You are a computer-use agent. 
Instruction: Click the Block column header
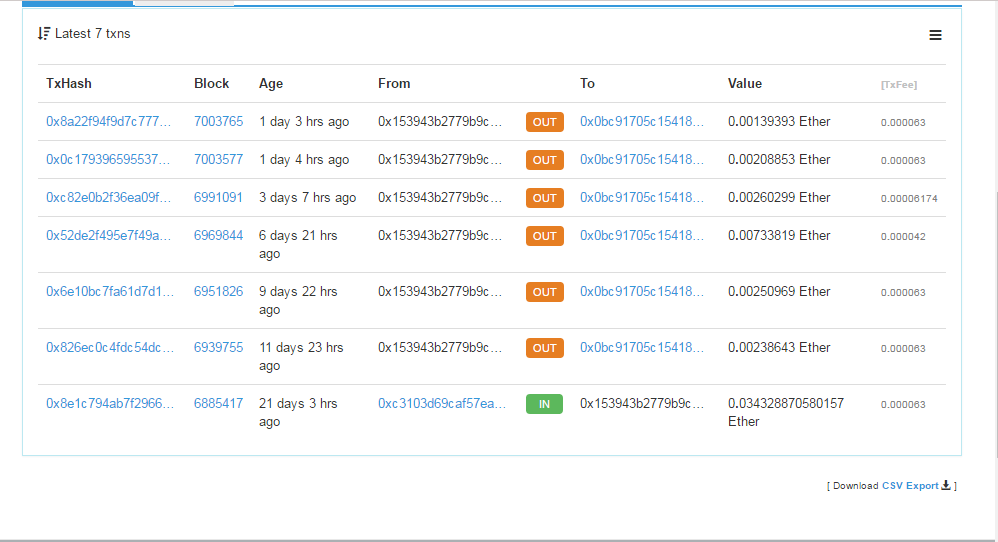click(x=211, y=83)
